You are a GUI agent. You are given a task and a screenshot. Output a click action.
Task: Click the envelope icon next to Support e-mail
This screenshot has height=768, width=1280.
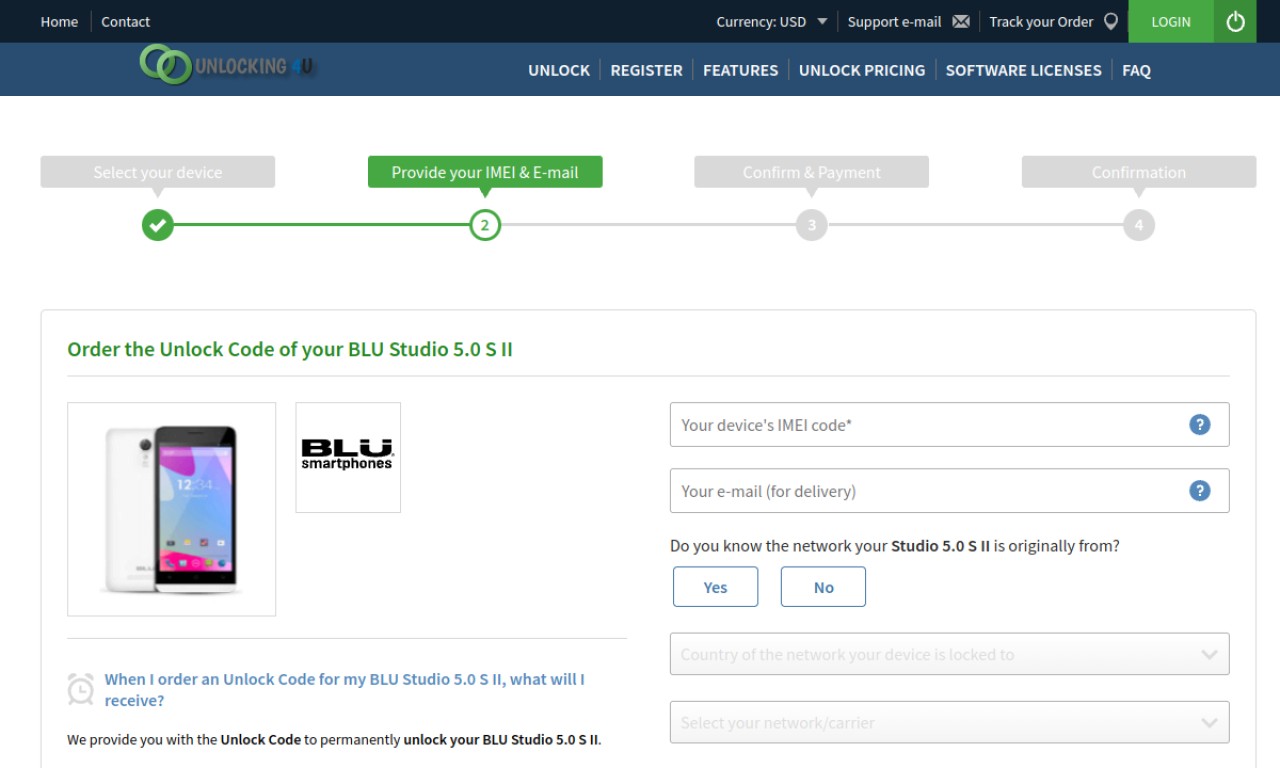pos(961,21)
